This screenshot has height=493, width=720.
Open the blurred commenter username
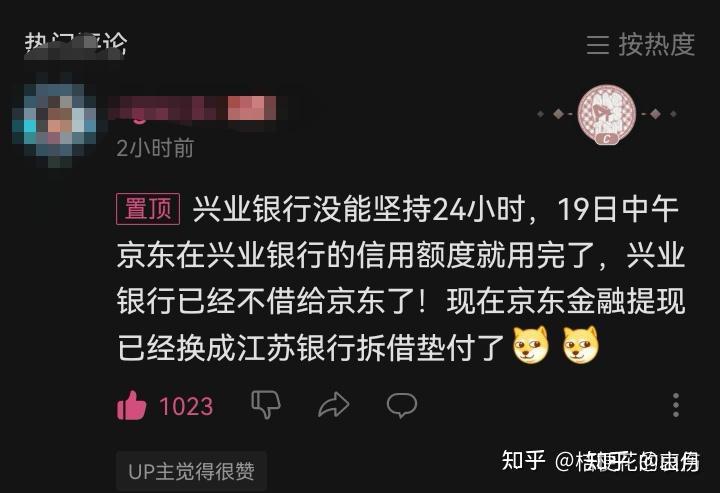[193, 108]
